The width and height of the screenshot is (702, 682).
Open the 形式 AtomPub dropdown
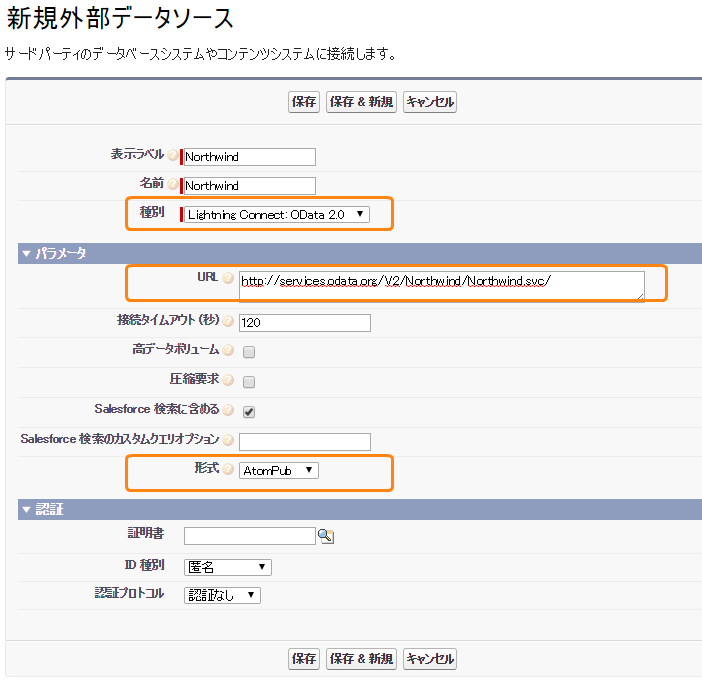tap(279, 470)
